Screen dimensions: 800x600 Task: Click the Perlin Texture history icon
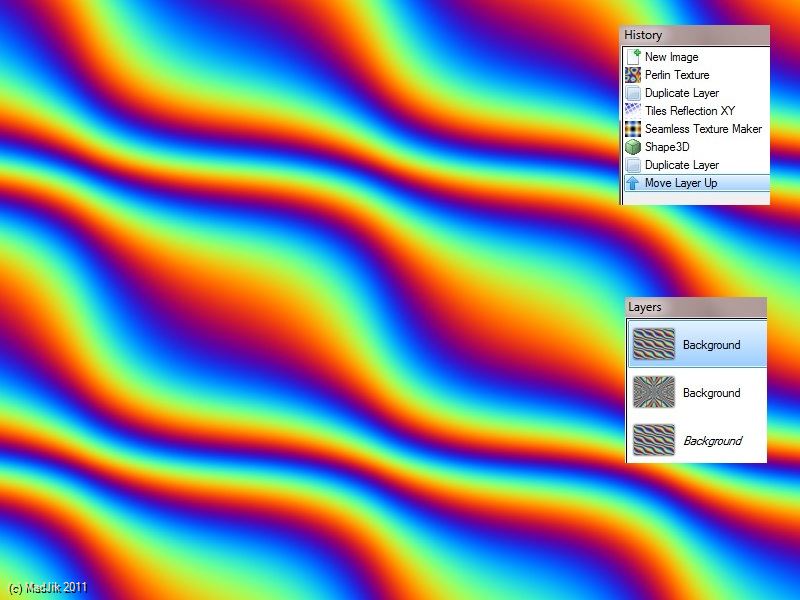pyautogui.click(x=633, y=75)
